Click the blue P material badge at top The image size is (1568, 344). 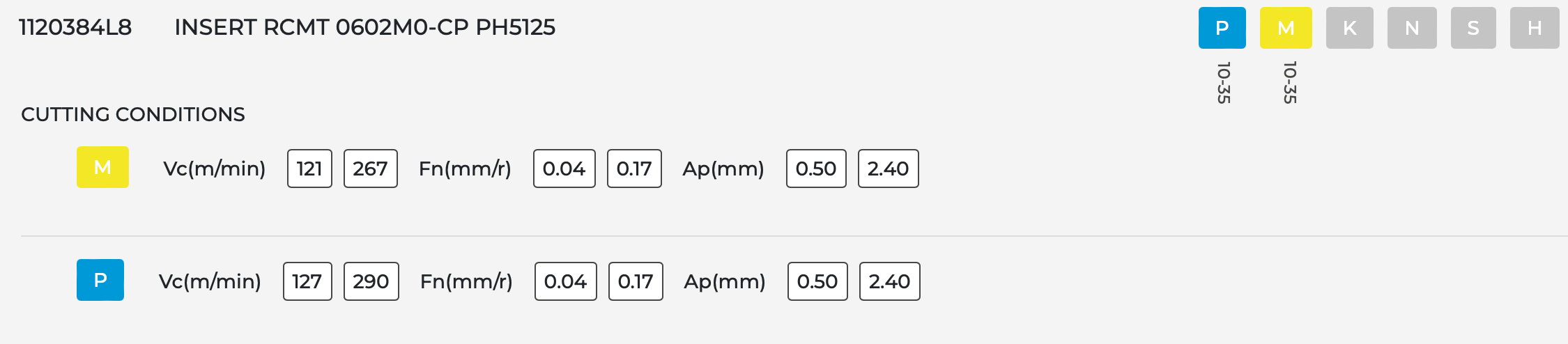coord(1222,28)
